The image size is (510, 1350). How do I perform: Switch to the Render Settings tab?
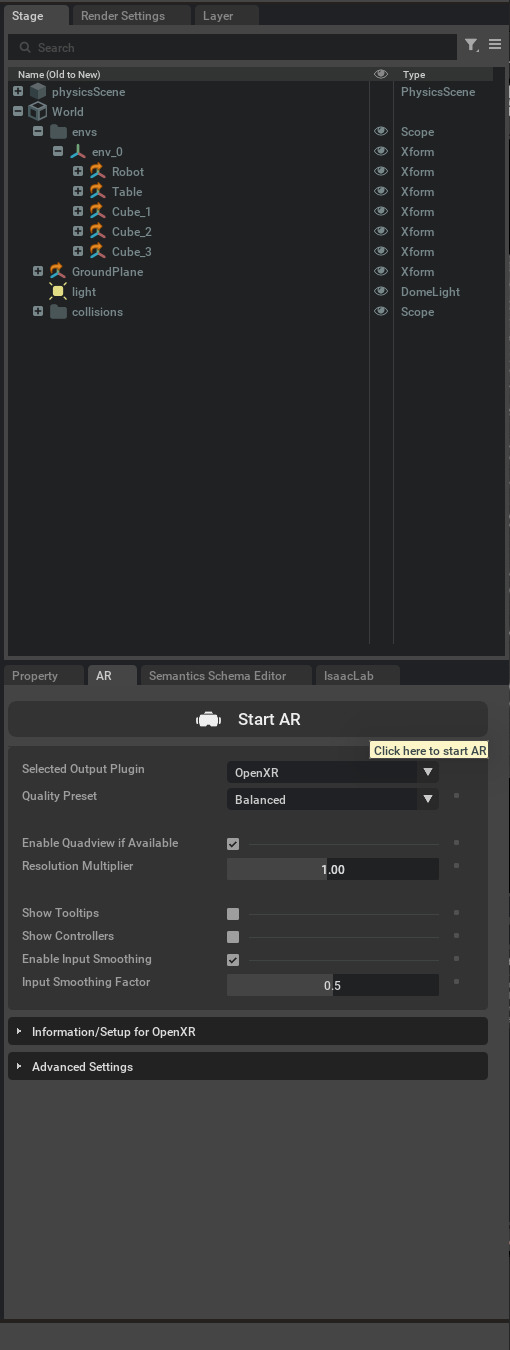(x=123, y=16)
